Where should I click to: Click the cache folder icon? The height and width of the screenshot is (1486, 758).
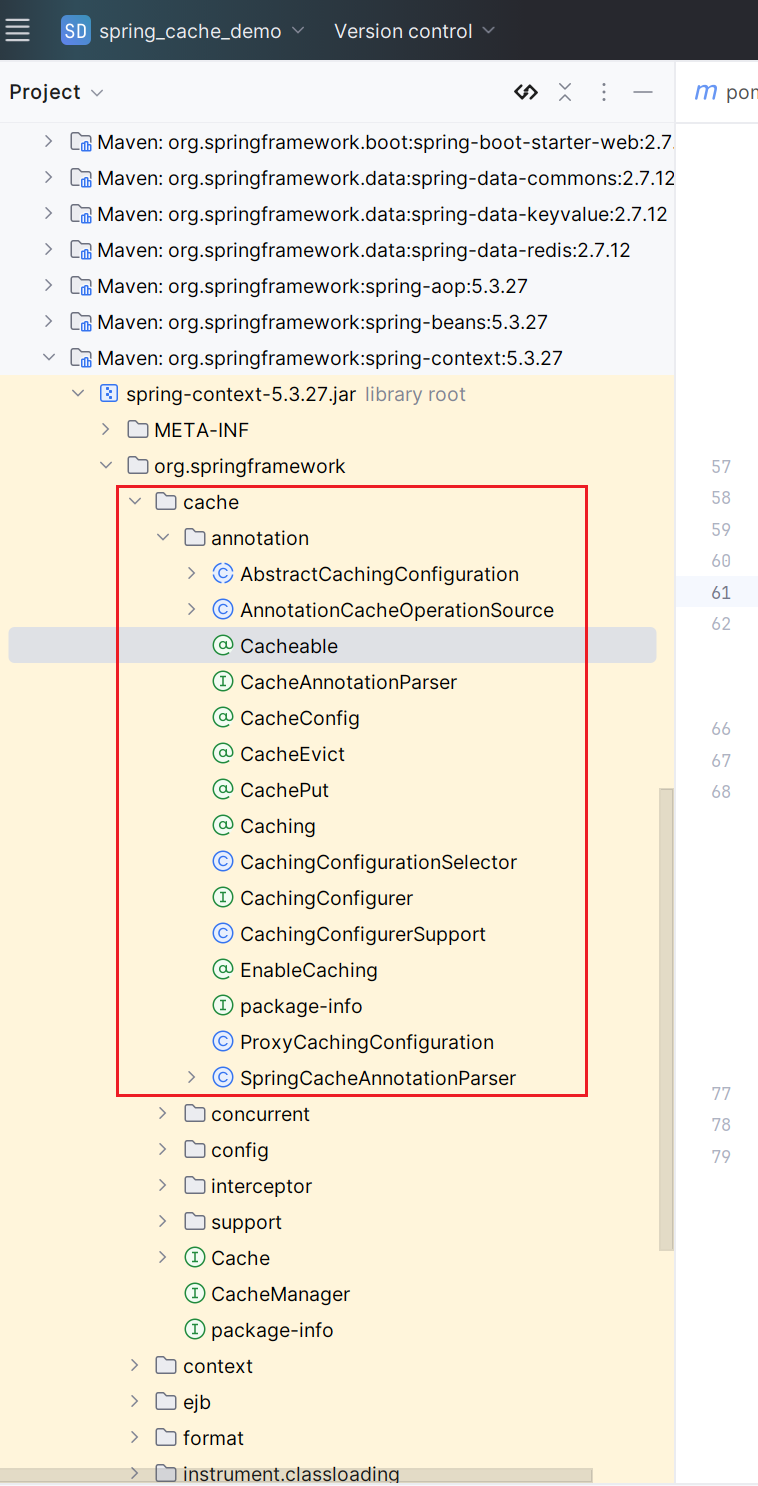166,502
